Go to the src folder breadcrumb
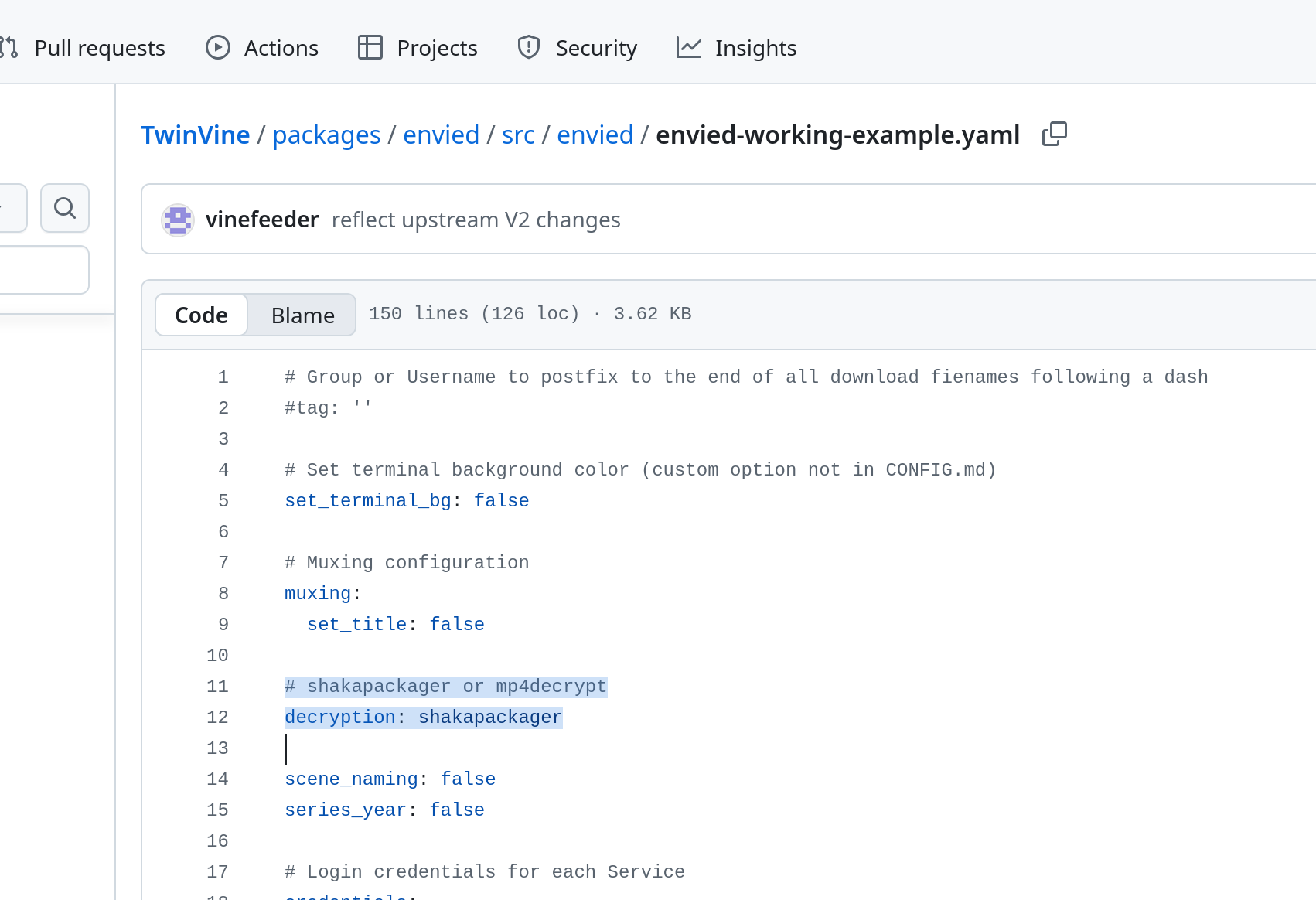The image size is (1316, 900). (x=518, y=135)
